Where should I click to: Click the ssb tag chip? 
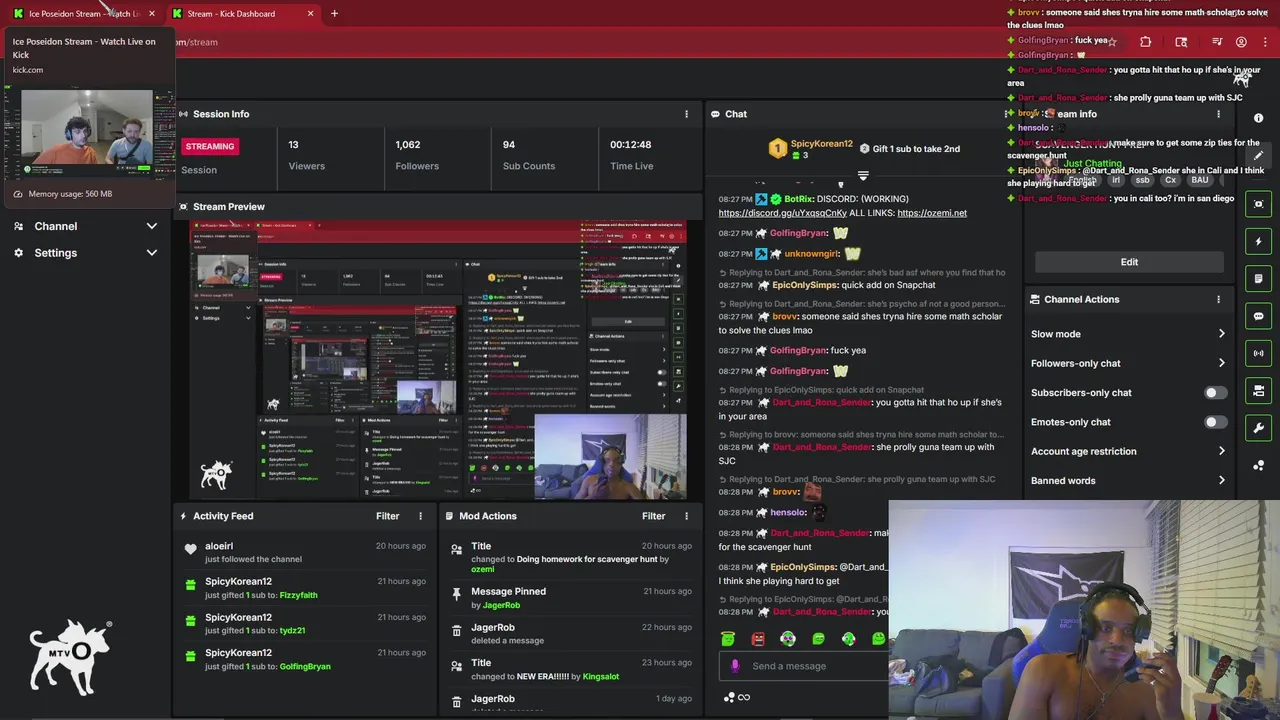click(x=1142, y=180)
